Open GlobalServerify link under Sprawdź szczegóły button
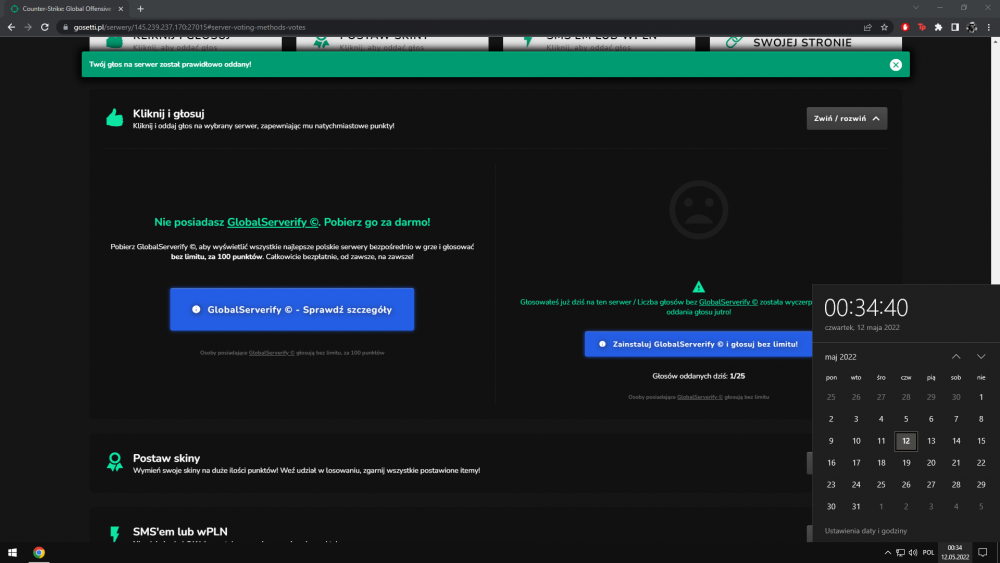The width and height of the screenshot is (1000, 563). [272, 353]
